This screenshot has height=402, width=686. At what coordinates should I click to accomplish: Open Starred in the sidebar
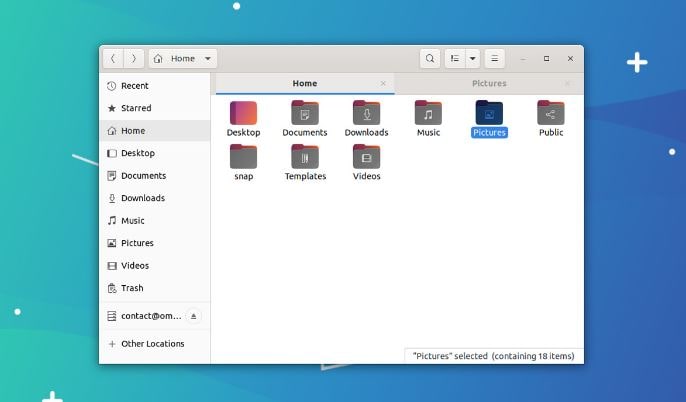[155, 108]
